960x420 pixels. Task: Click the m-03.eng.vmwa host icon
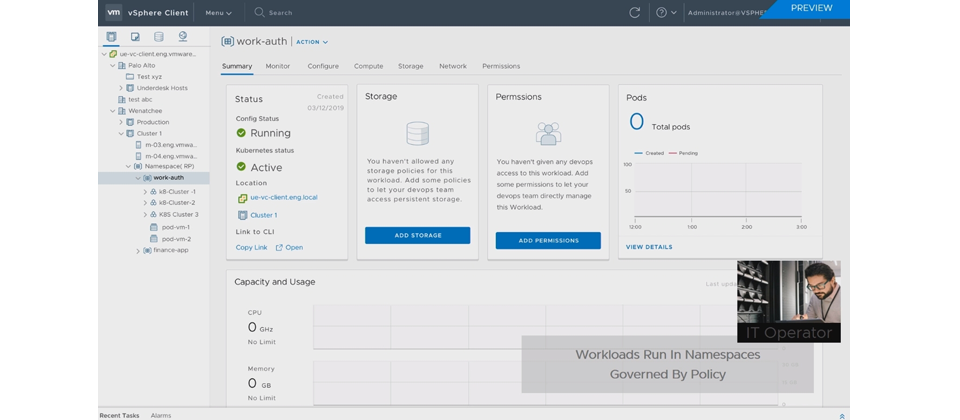138,145
